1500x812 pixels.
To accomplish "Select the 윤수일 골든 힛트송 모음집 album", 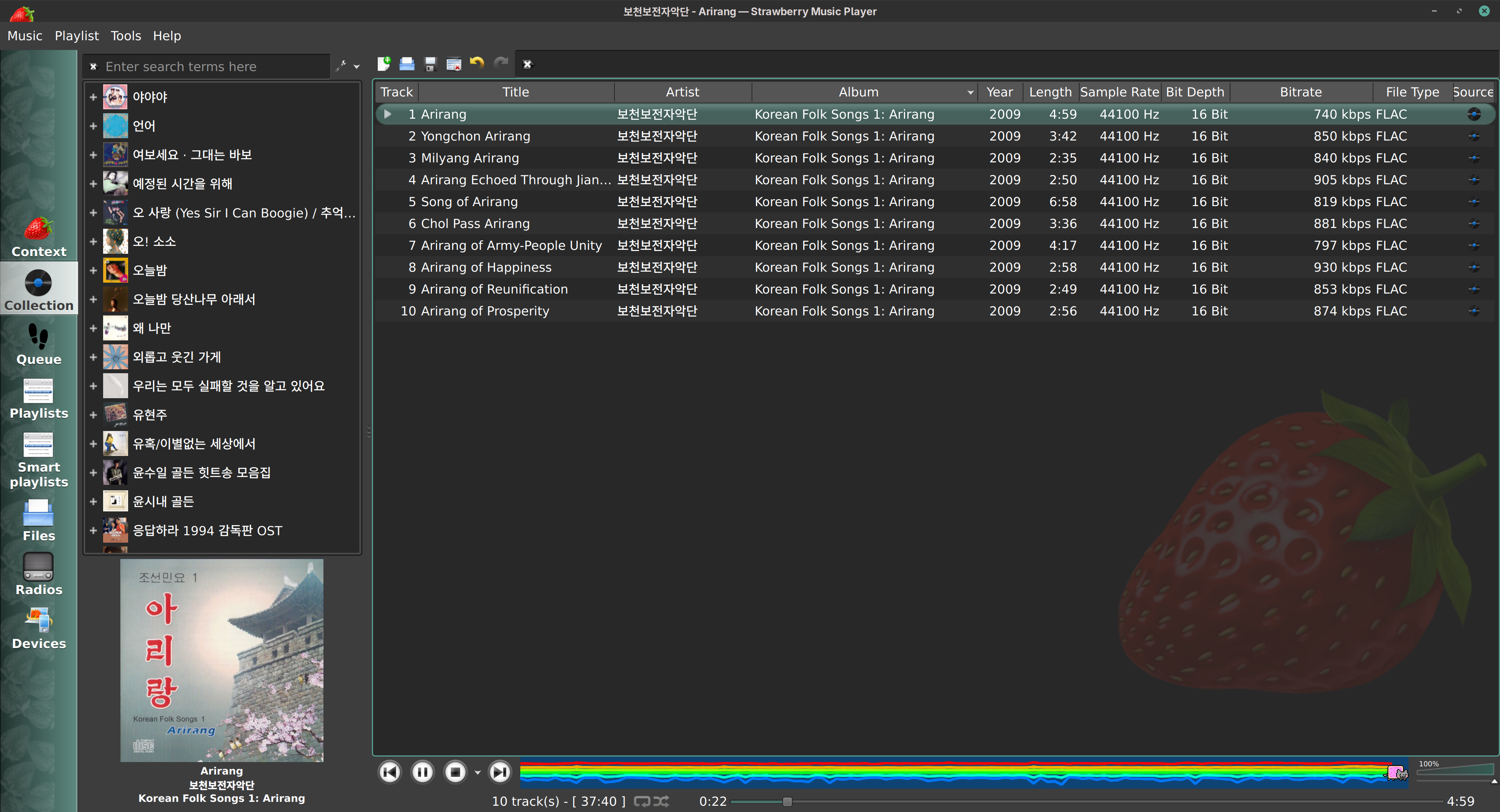I will click(202, 473).
